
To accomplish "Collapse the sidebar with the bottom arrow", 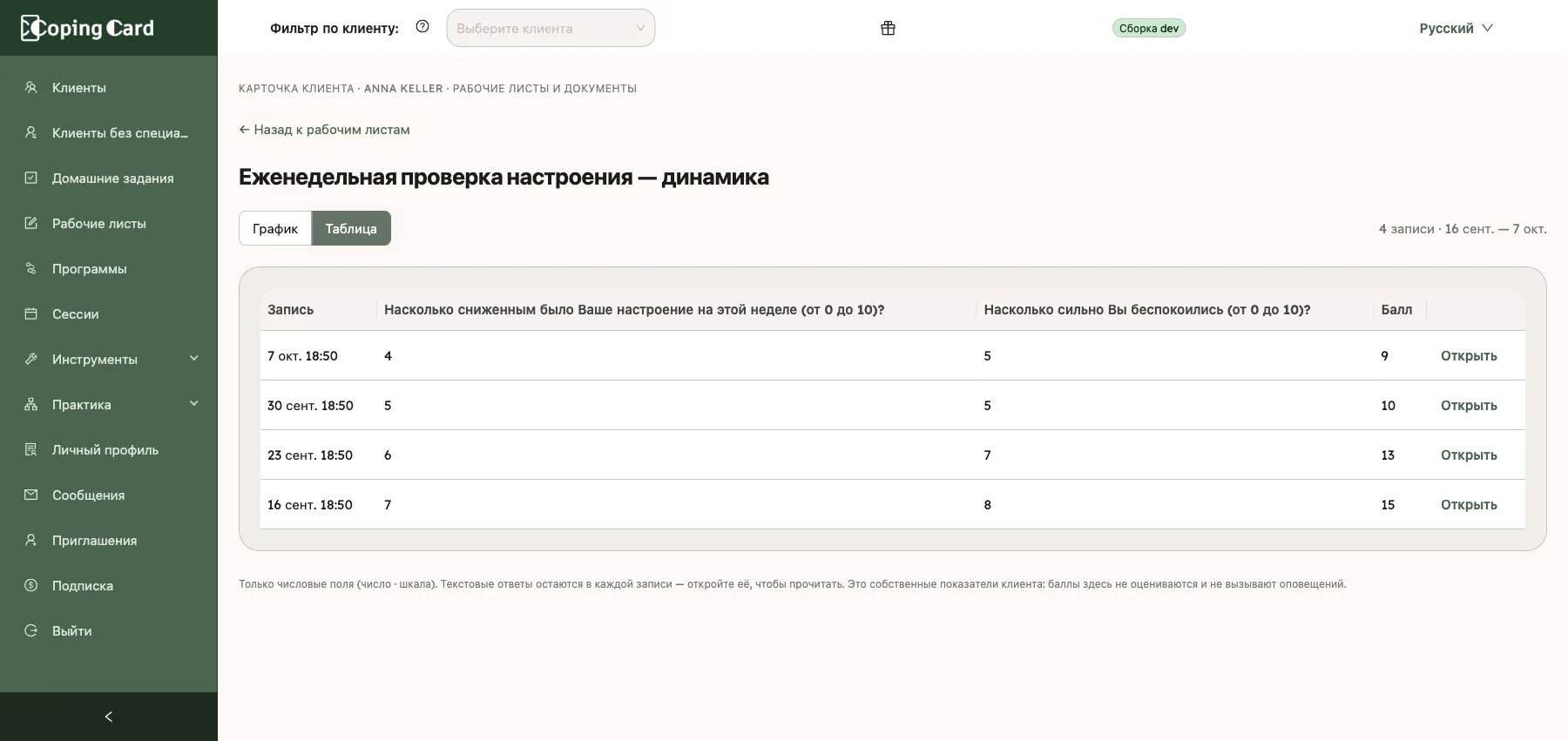I will point(109,717).
